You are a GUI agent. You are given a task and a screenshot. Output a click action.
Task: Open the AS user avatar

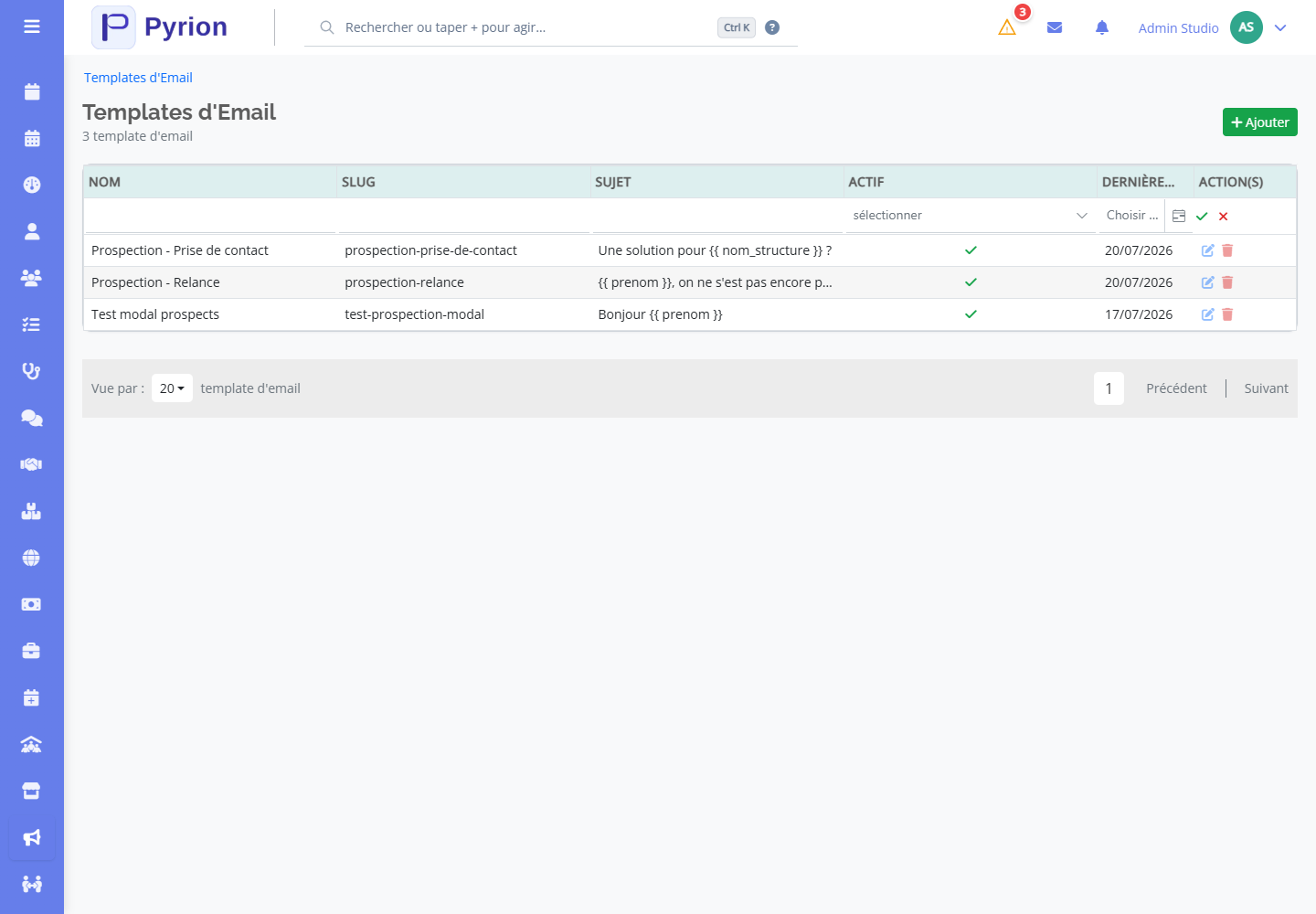pyautogui.click(x=1247, y=27)
